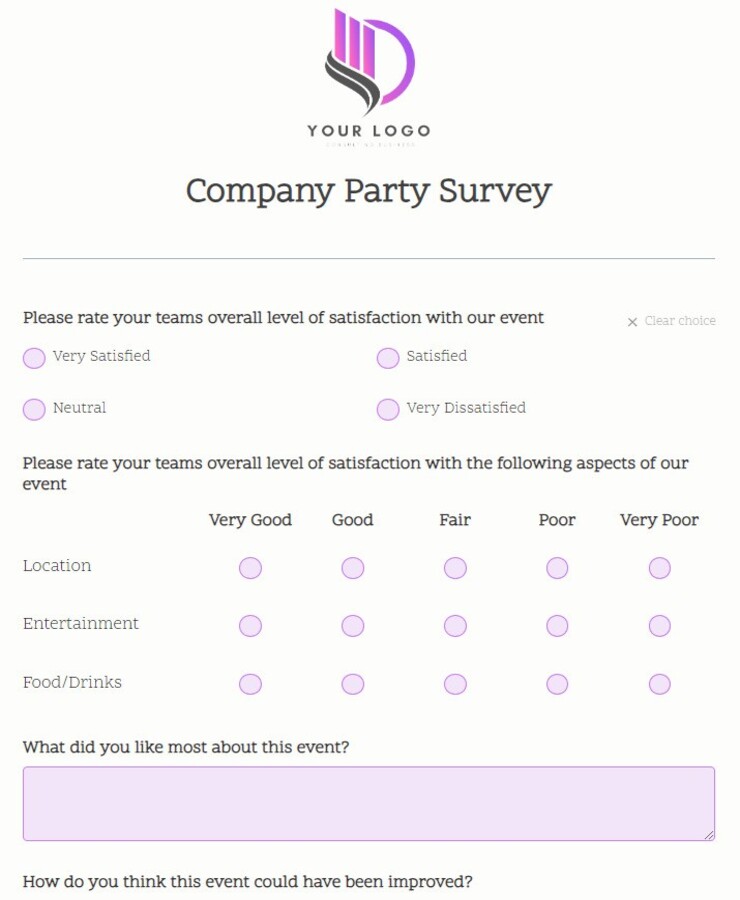Rate Entertainment as Good
740x900 pixels.
pyautogui.click(x=352, y=625)
